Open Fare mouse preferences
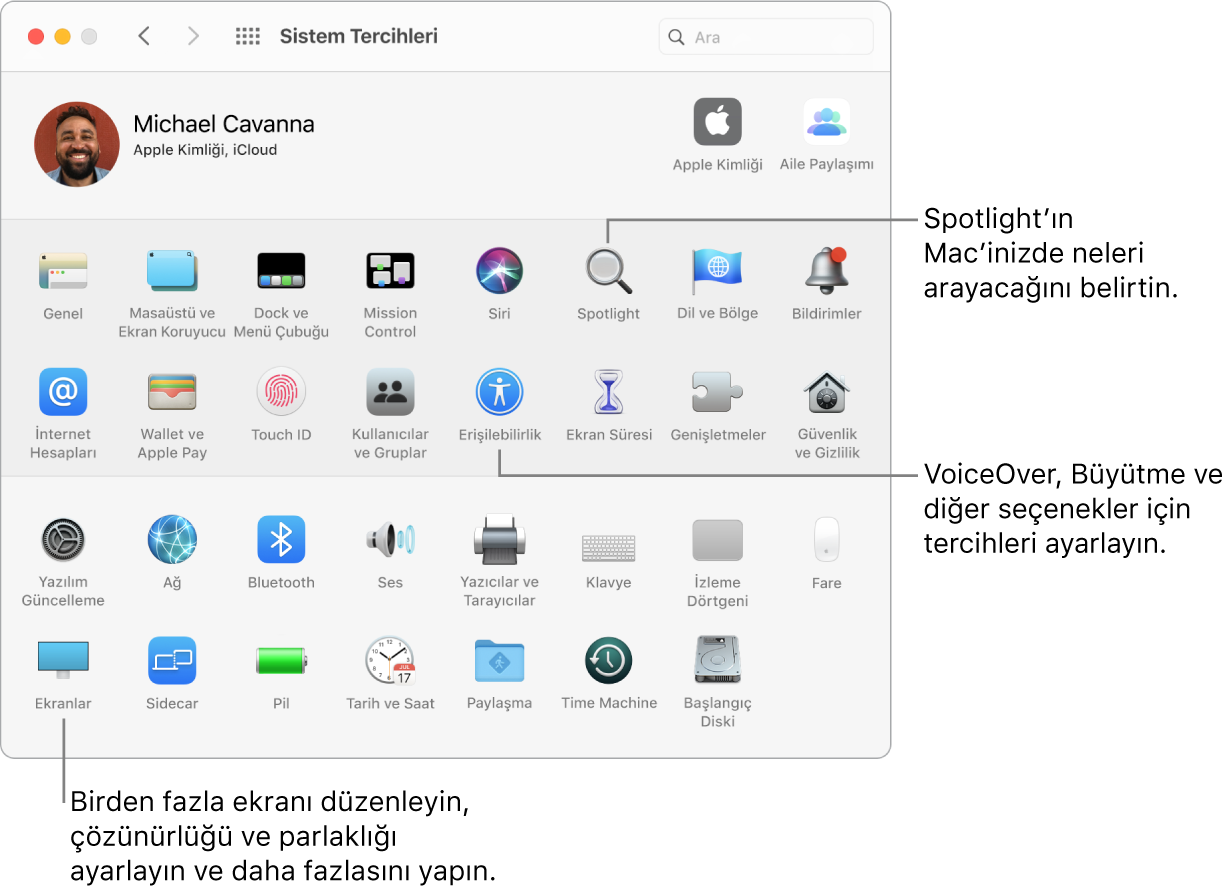The width and height of the screenshot is (1232, 894). click(x=826, y=540)
